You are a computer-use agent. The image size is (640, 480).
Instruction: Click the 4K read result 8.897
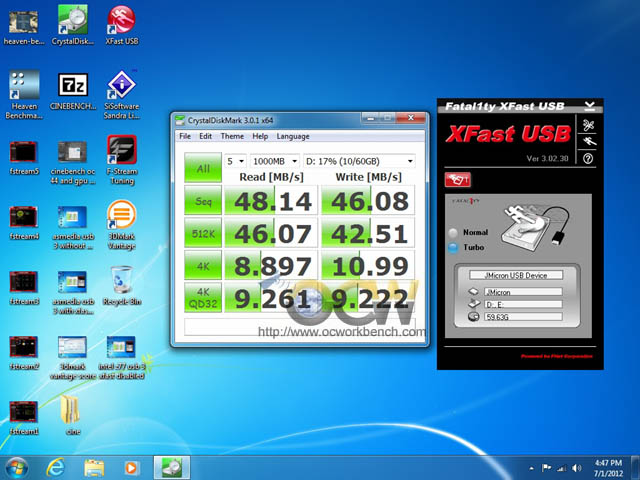(271, 265)
